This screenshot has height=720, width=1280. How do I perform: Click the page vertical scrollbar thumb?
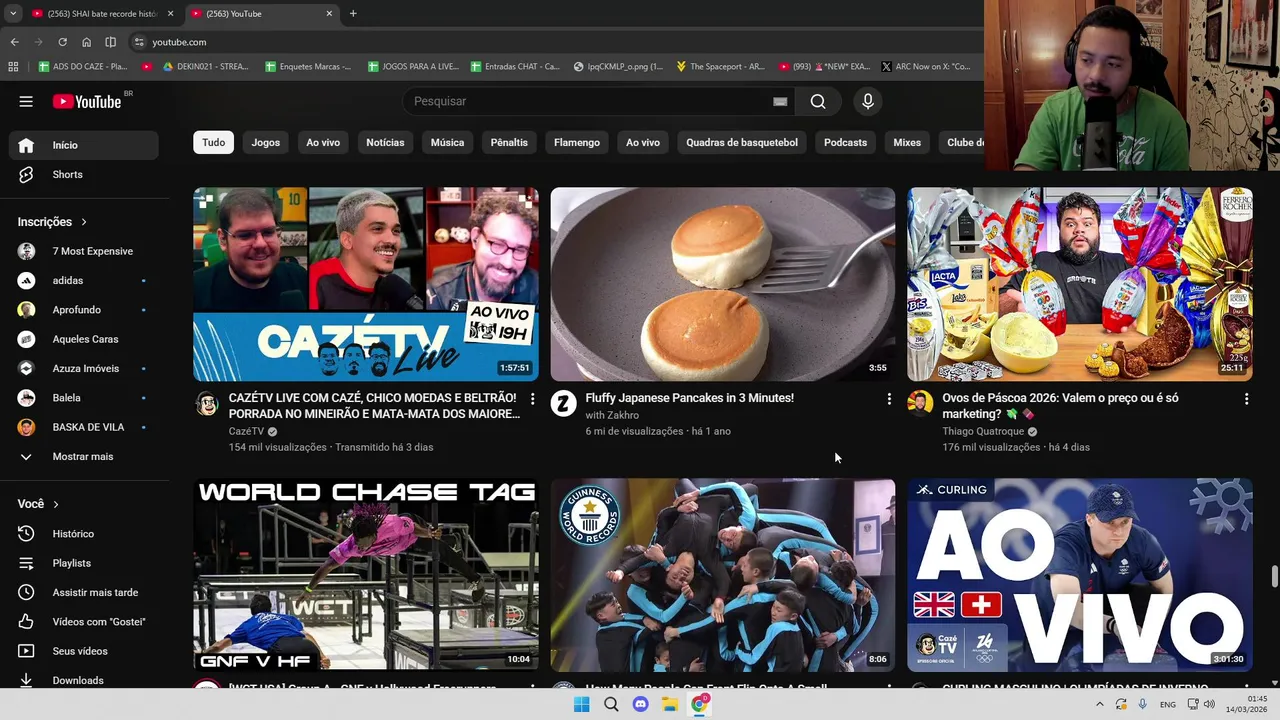(1274, 578)
